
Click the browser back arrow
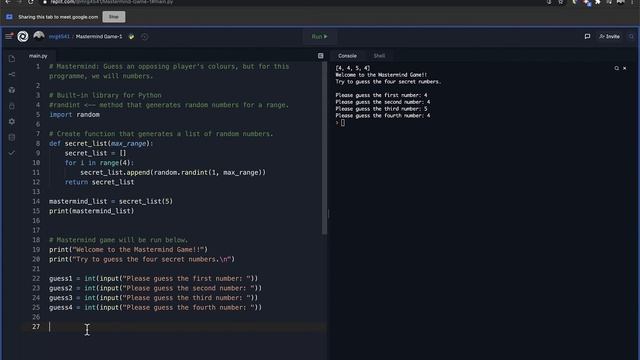coord(8,2)
